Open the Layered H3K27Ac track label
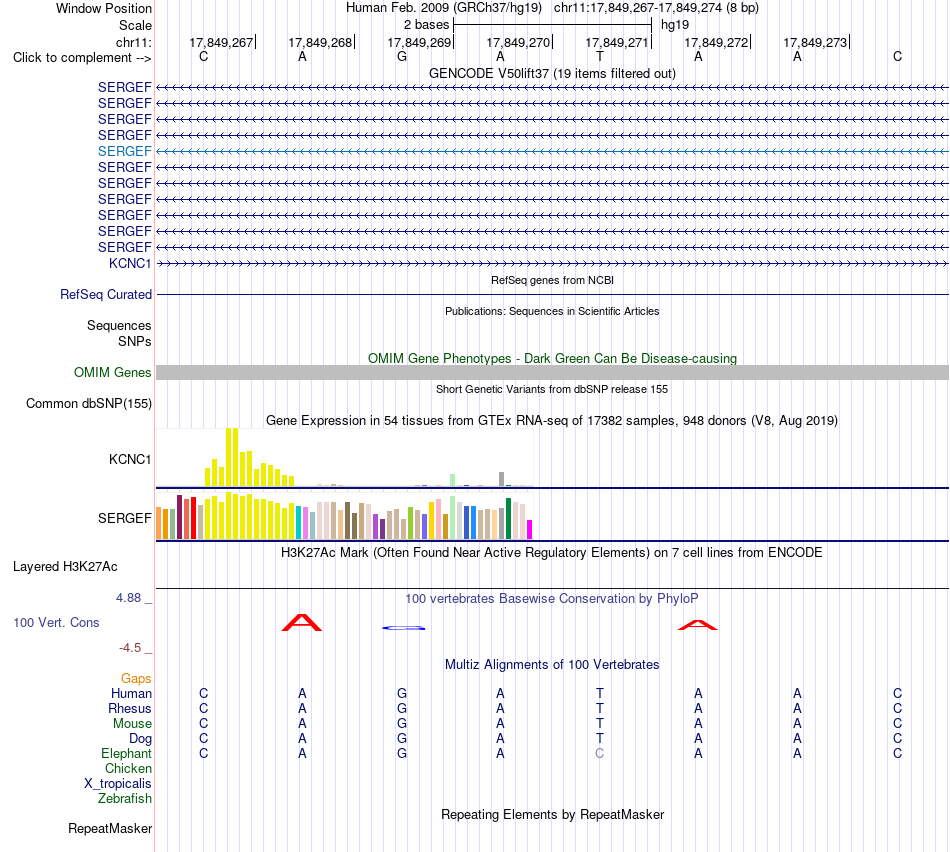The image size is (950, 852). point(65,567)
